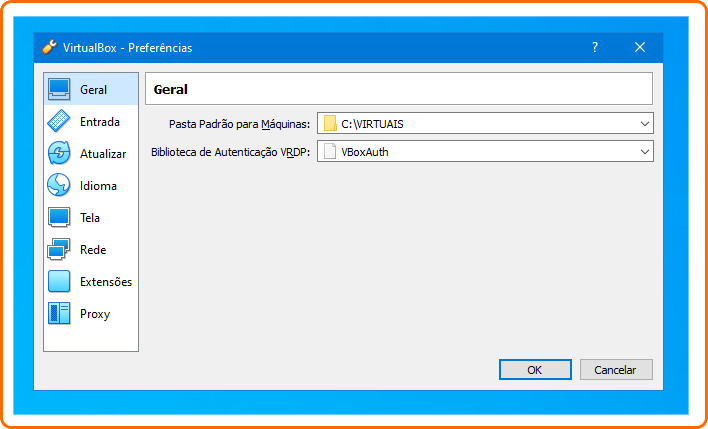Click the folder icon beside C:\VIRTUAIS
Image resolution: width=708 pixels, height=429 pixels.
tap(330, 124)
